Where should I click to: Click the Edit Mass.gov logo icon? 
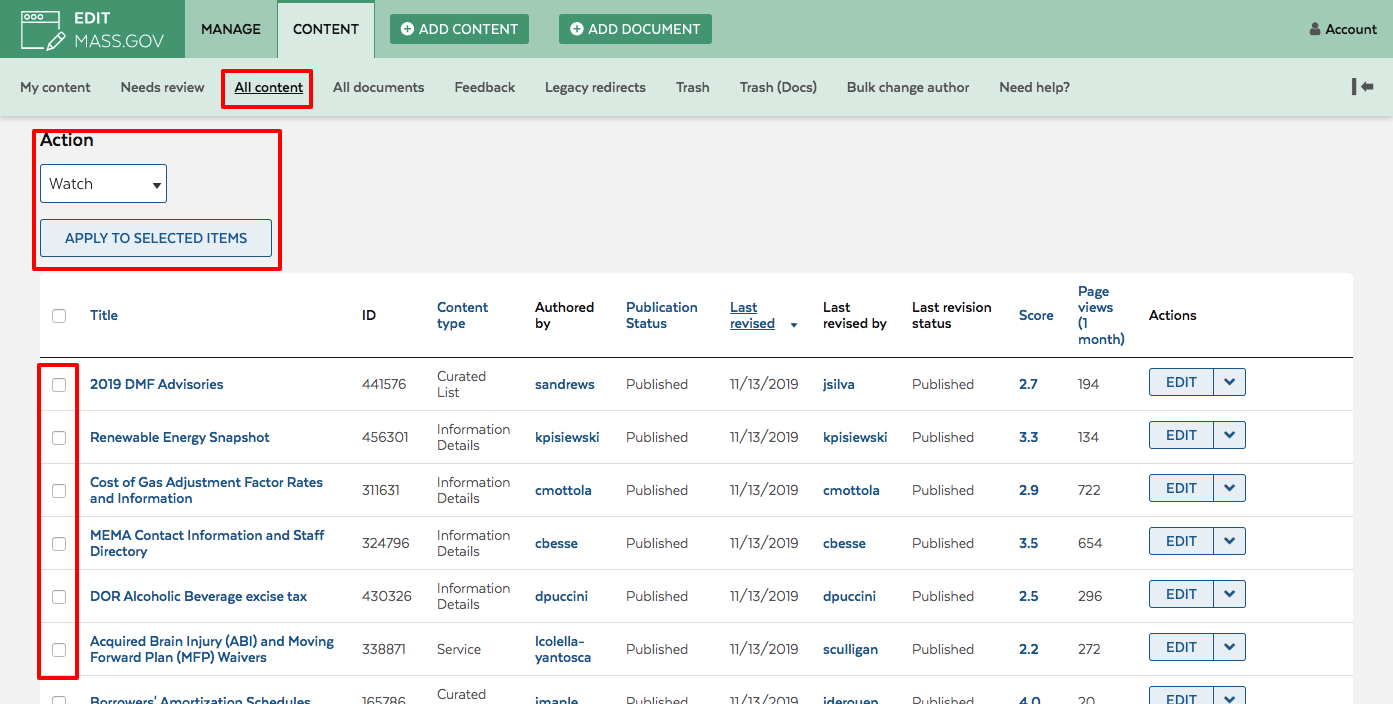[42, 30]
